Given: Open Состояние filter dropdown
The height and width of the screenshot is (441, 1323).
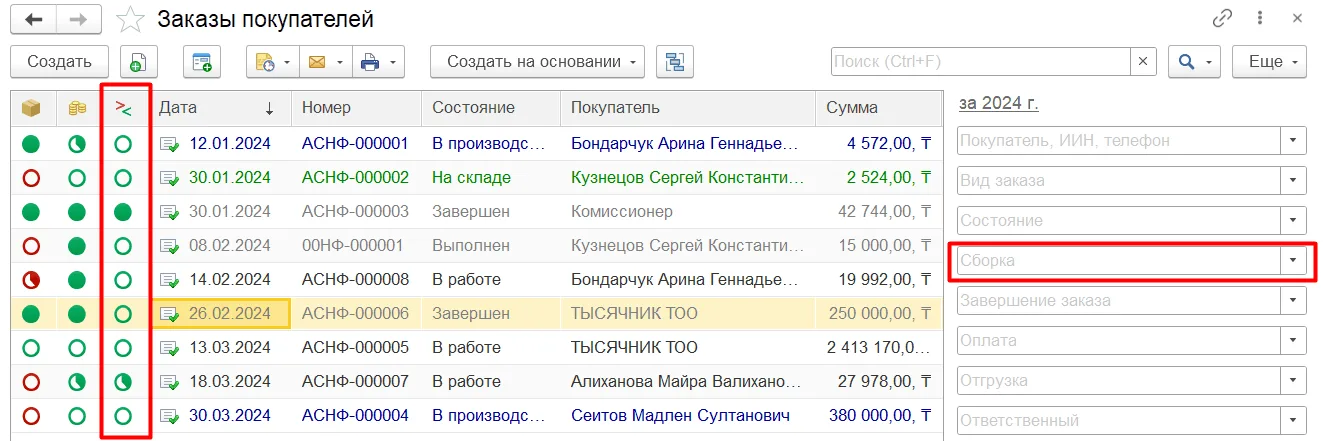Looking at the screenshot, I should coord(1294,221).
